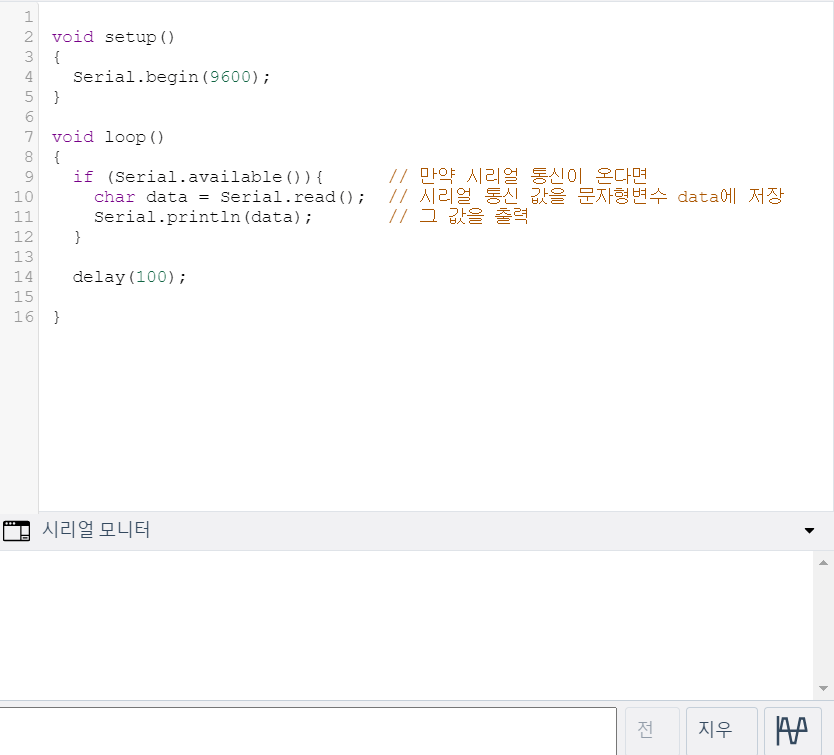Image resolution: width=834 pixels, height=755 pixels.
Task: Click comment ending with data에 저장
Action: click(586, 196)
